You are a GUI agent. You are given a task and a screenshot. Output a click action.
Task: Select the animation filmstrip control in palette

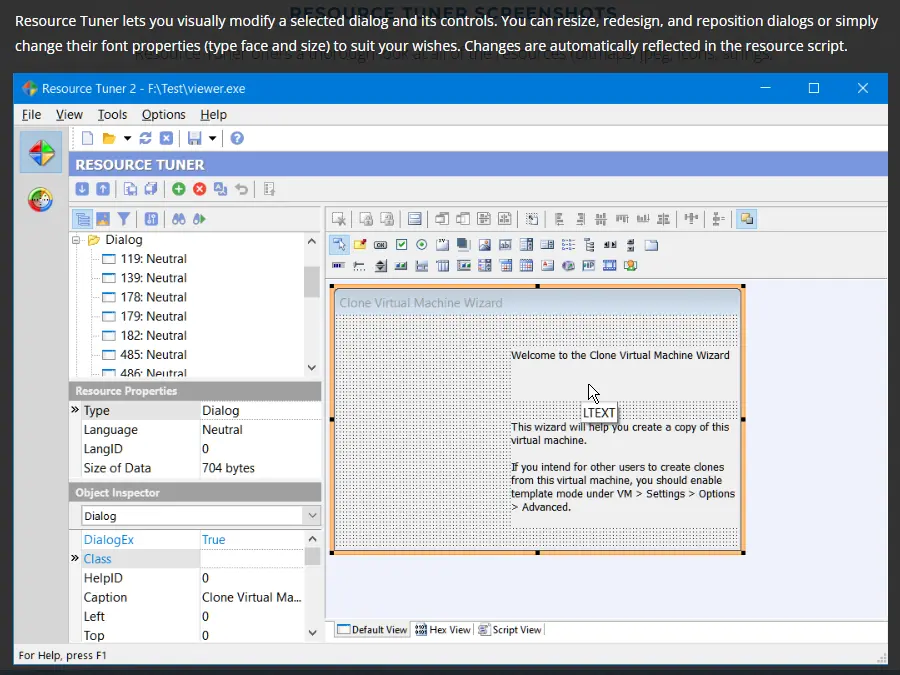click(610, 266)
